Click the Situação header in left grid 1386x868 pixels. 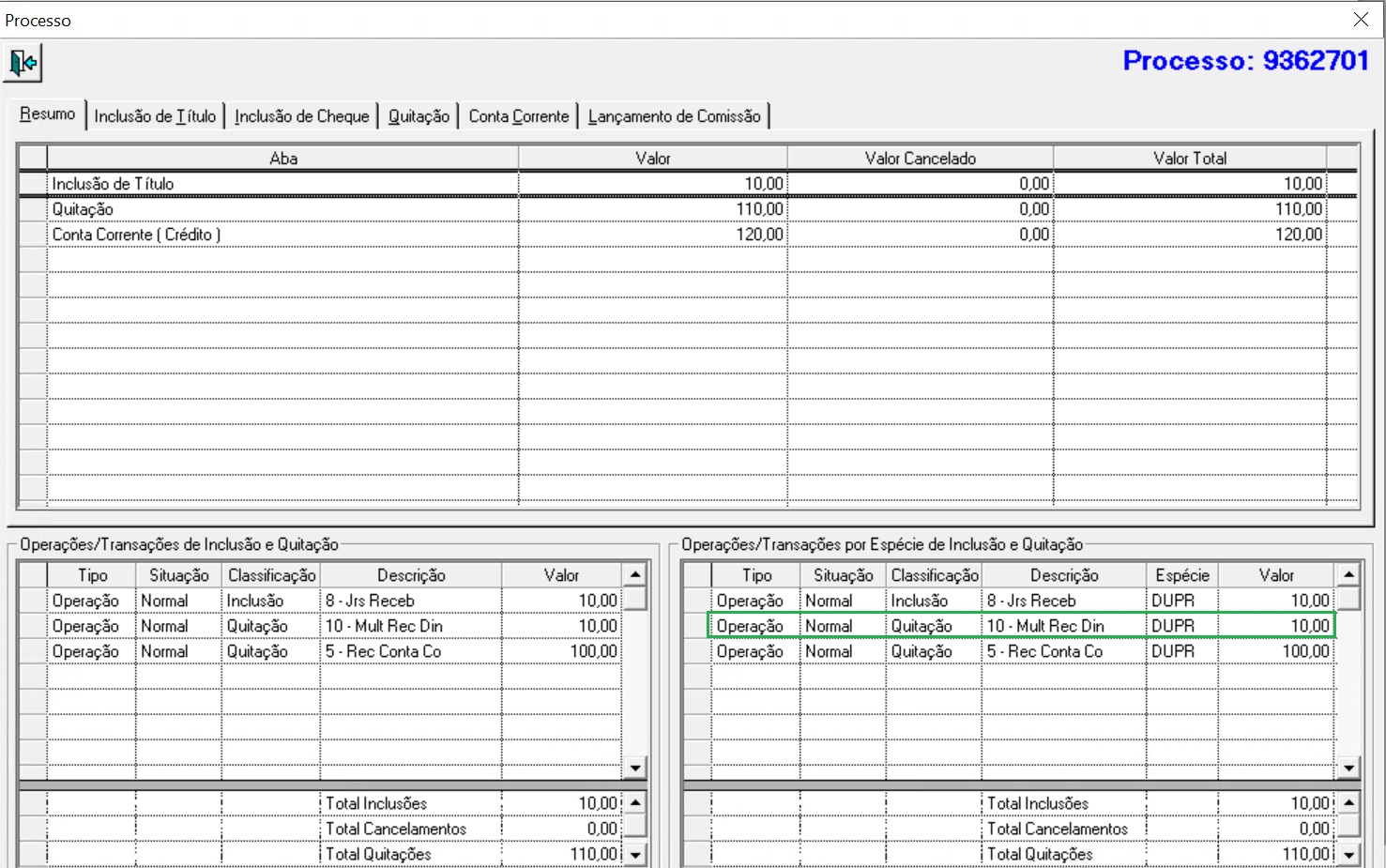point(178,575)
